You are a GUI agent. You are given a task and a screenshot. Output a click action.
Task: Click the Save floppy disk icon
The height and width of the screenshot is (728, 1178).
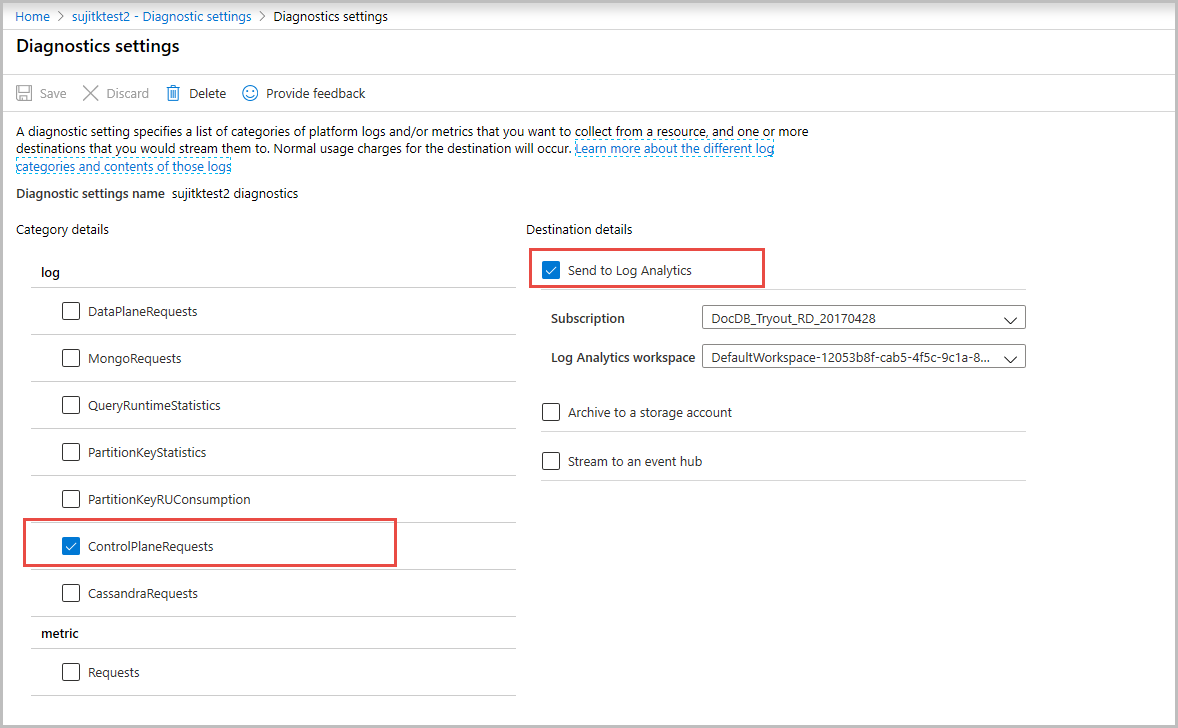click(x=25, y=93)
